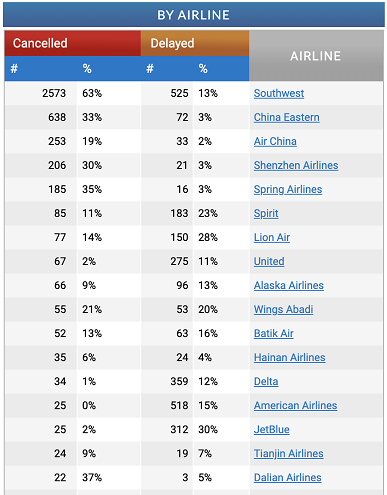Click the Batik Air link

(274, 333)
